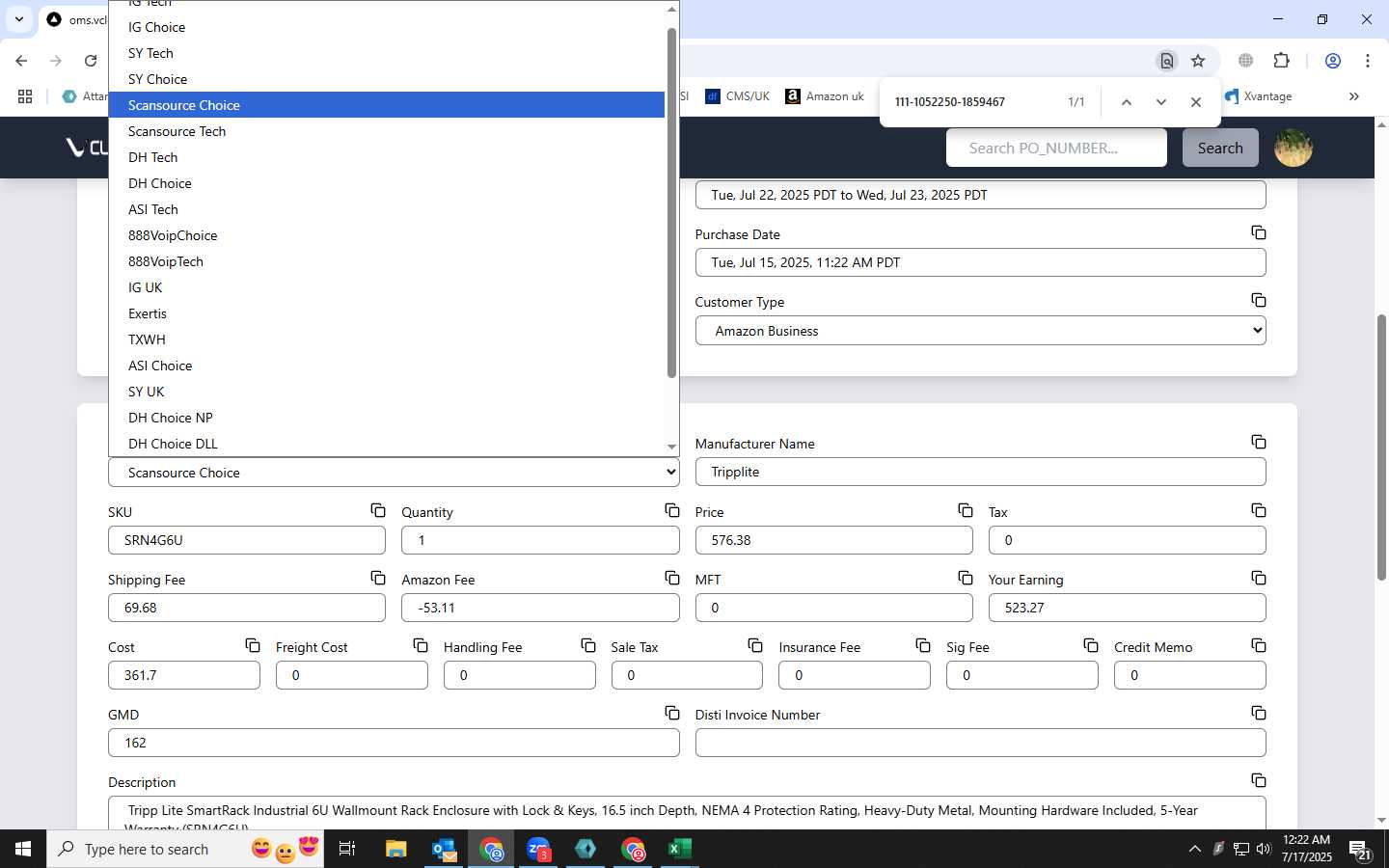Copy the Customer Type field value
Image resolution: width=1389 pixels, height=868 pixels.
tap(1259, 300)
